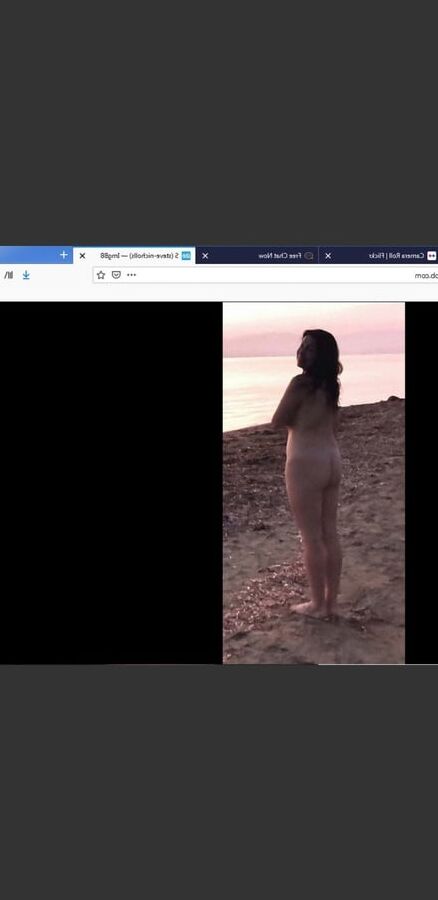Close the Free Chat Now tab
The image size is (438, 900).
[205, 256]
